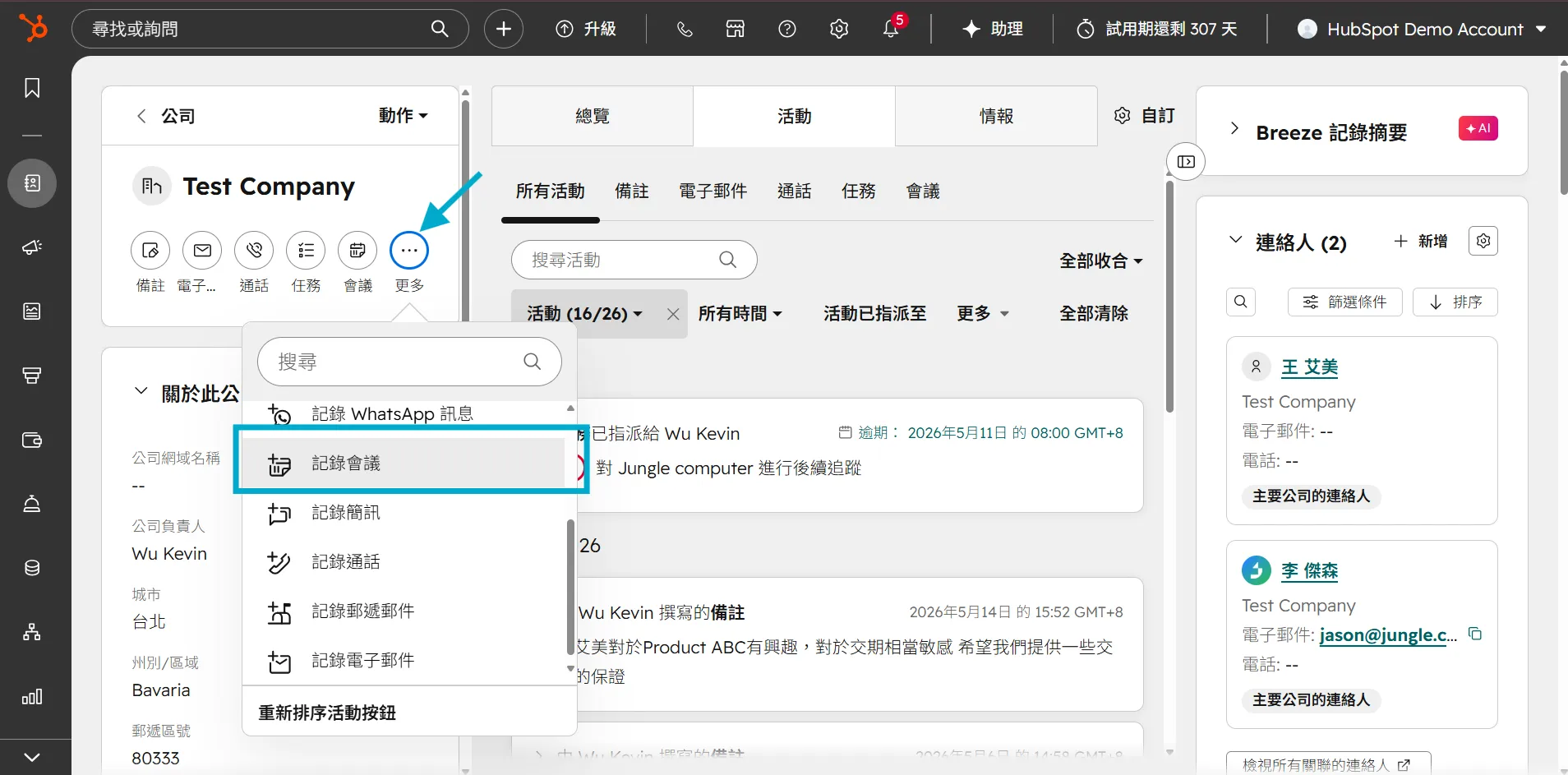
Task: Click 全部清除 to clear filters
Action: click(x=1094, y=313)
